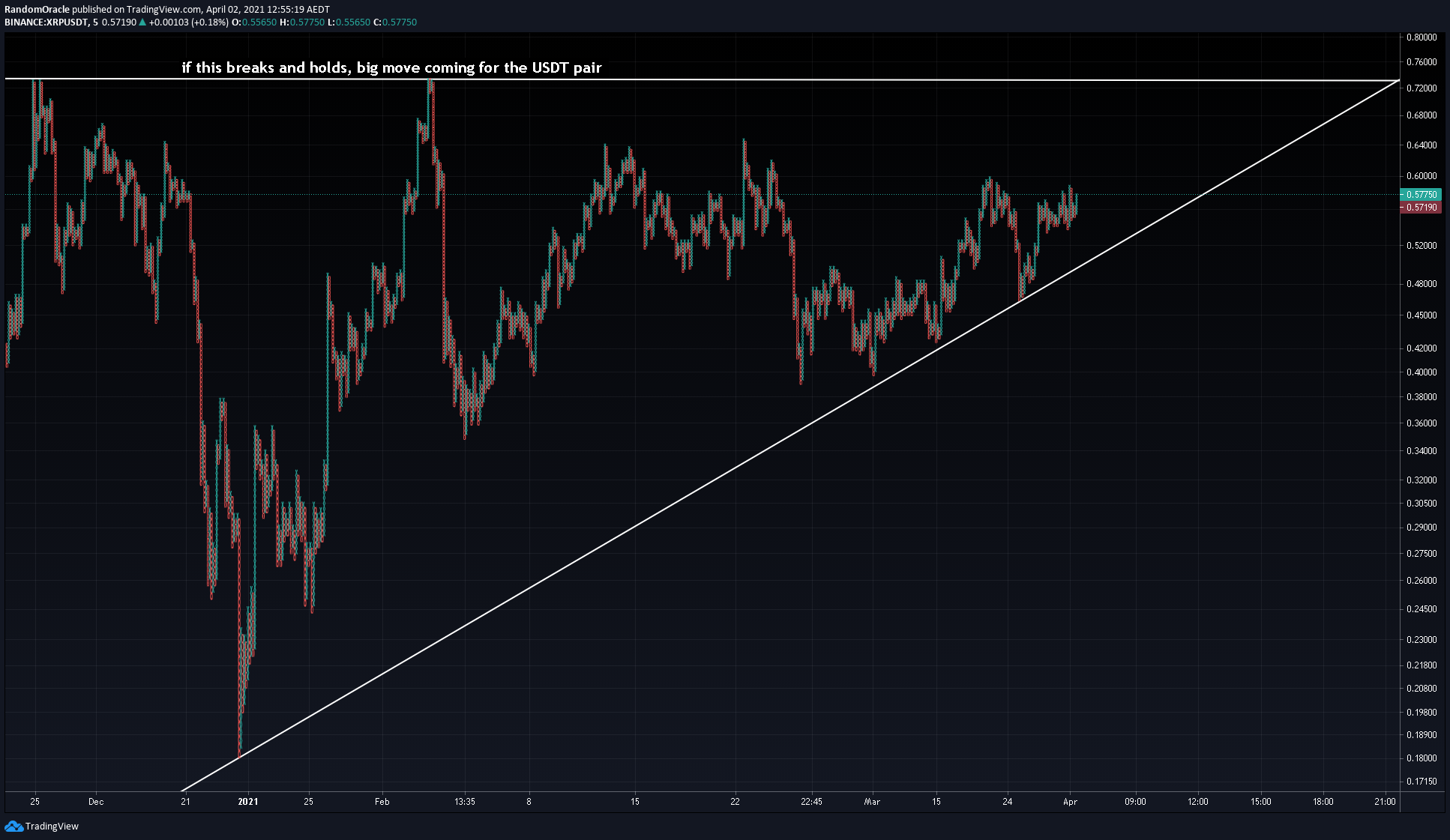The height and width of the screenshot is (840, 1450).
Task: Click the 0.17150 price axis value
Action: 1422,781
